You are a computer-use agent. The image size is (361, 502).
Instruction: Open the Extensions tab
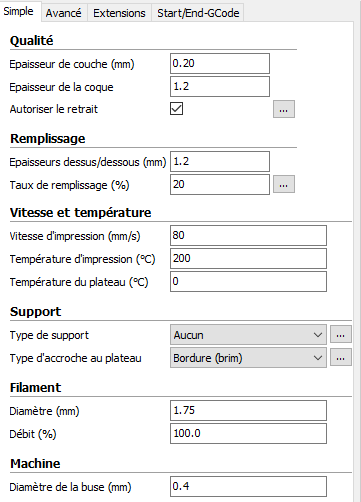pos(119,13)
